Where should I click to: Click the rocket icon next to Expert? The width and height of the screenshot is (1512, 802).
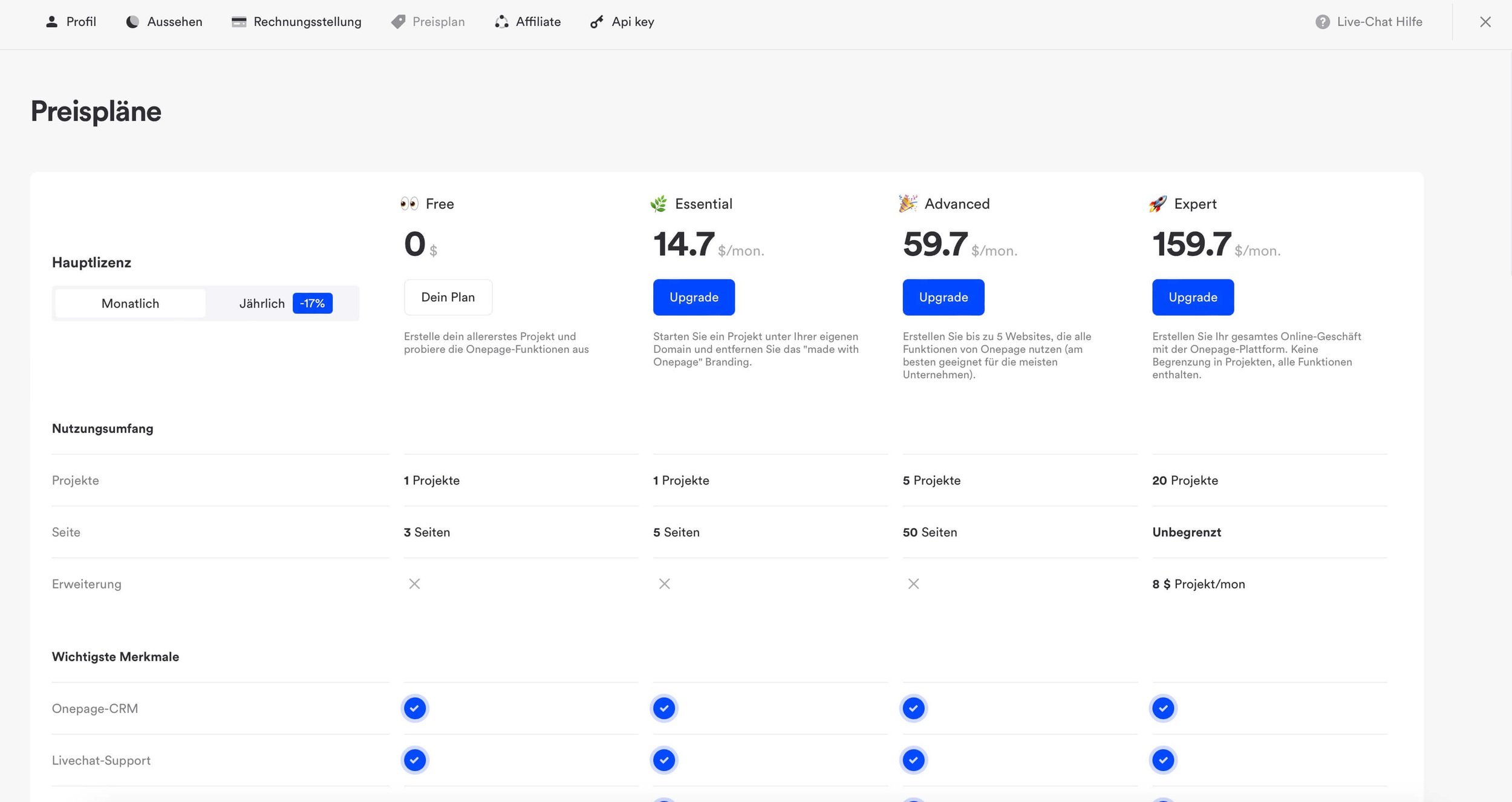tap(1158, 204)
